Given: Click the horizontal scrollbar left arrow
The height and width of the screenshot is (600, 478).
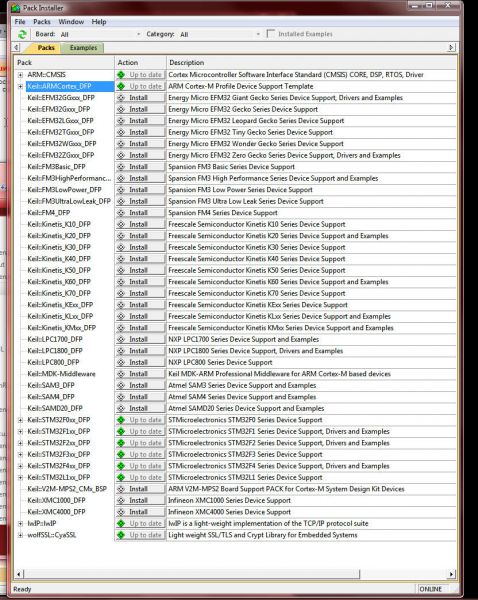Looking at the screenshot, I should coord(18,574).
